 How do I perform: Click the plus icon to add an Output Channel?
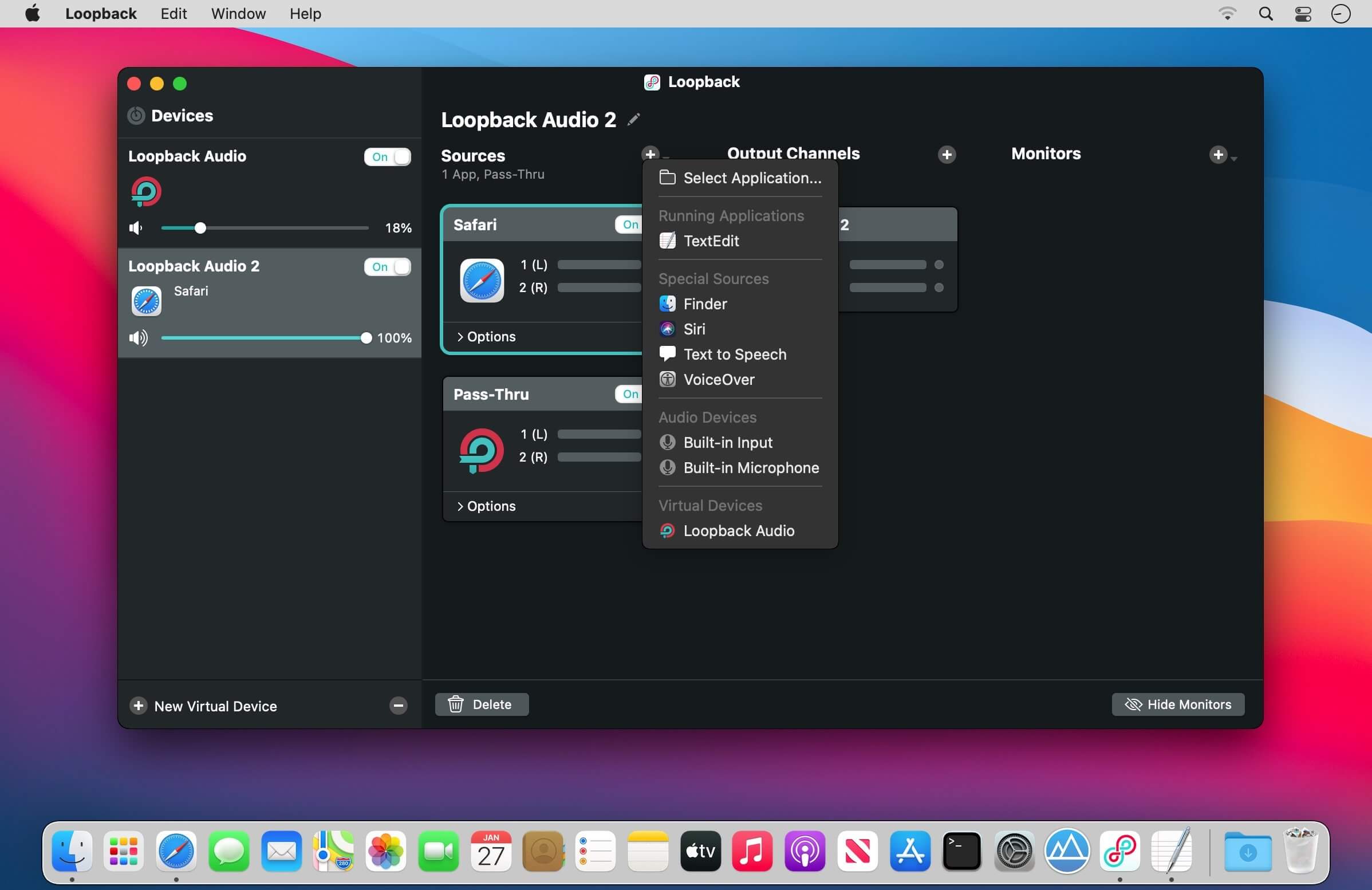pos(946,154)
